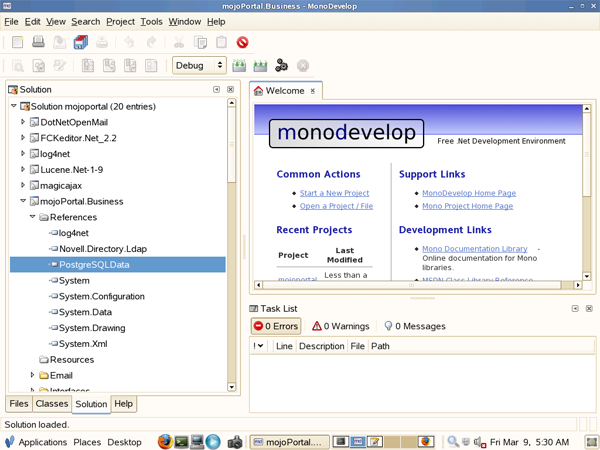The image size is (600, 450).
Task: Click the Copy icon in toolbar
Action: [x=200, y=42]
